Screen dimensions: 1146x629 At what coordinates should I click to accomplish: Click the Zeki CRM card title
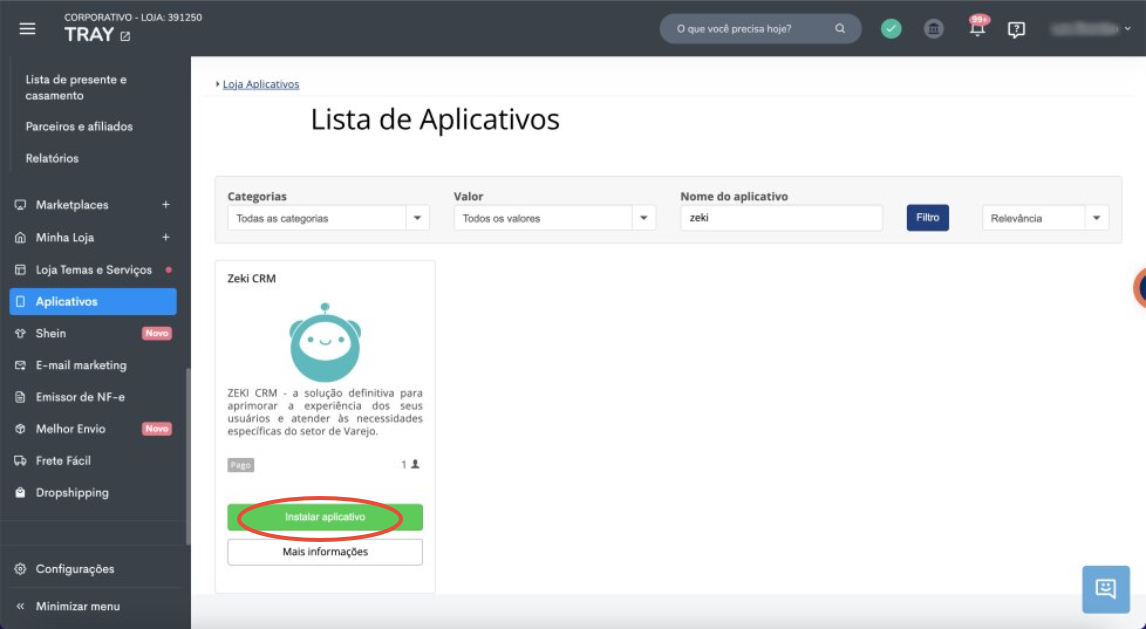(x=251, y=278)
